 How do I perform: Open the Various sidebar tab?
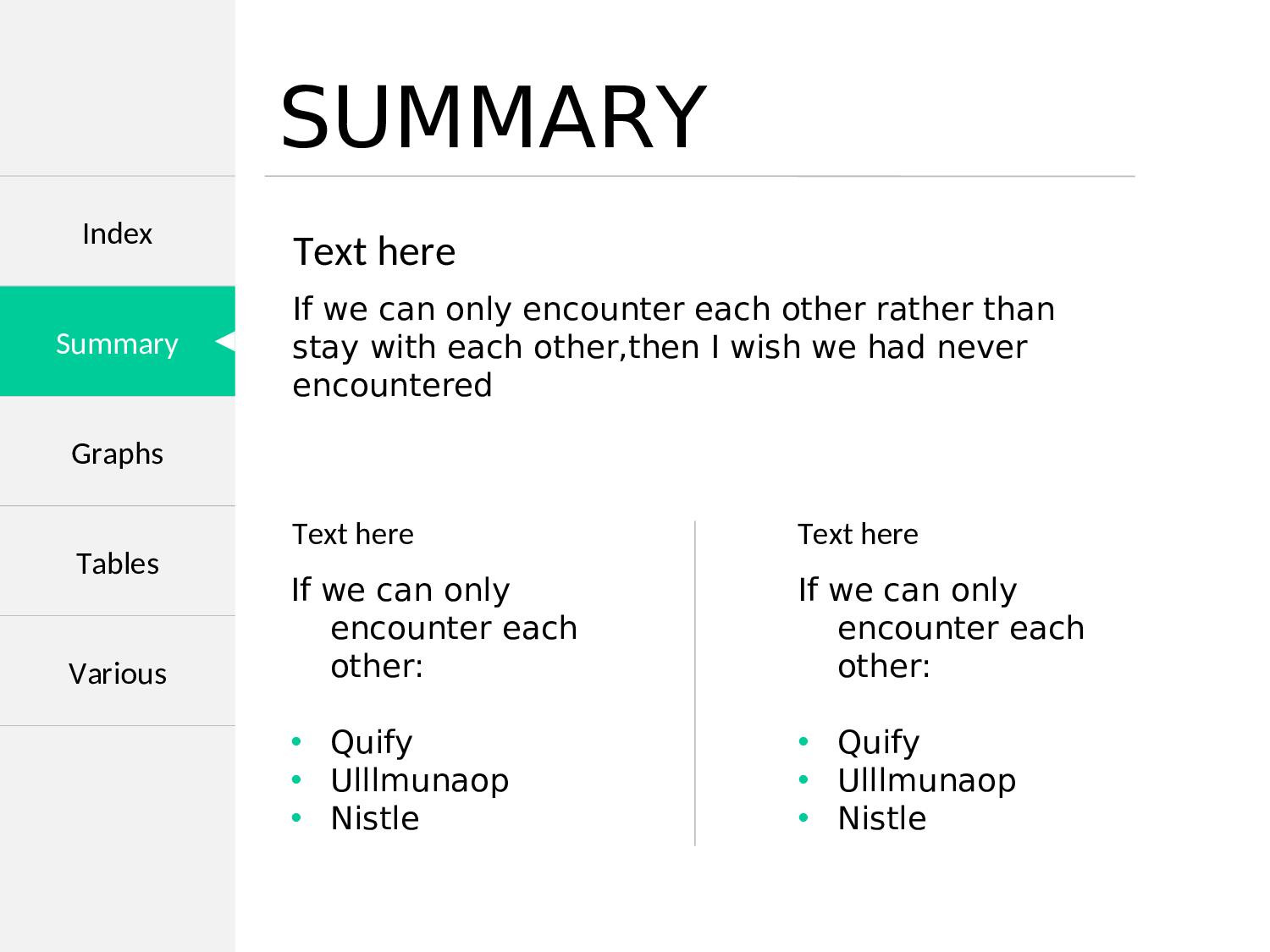pyautogui.click(x=118, y=674)
